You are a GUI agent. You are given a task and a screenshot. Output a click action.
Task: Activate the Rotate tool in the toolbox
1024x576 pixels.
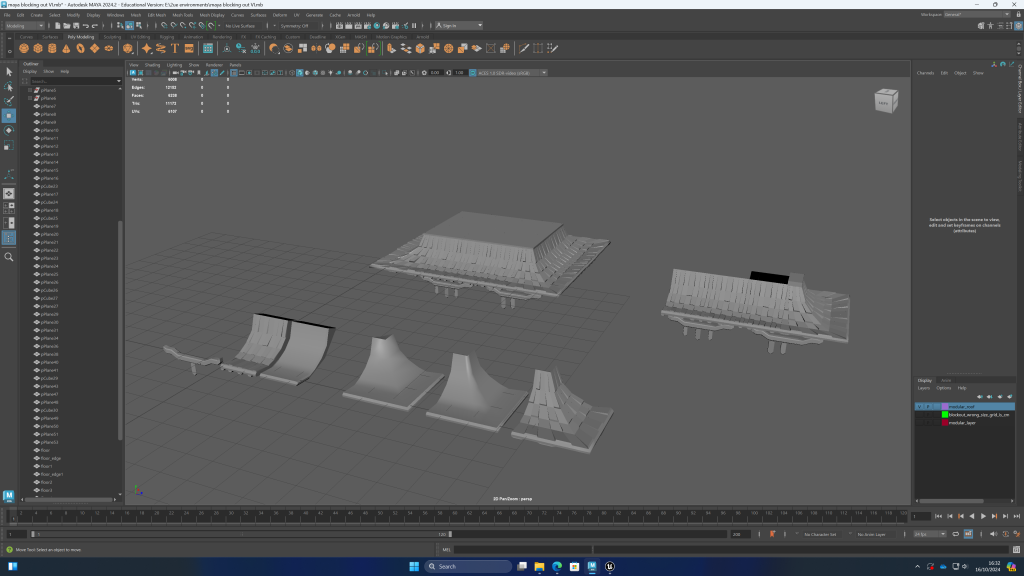9,130
